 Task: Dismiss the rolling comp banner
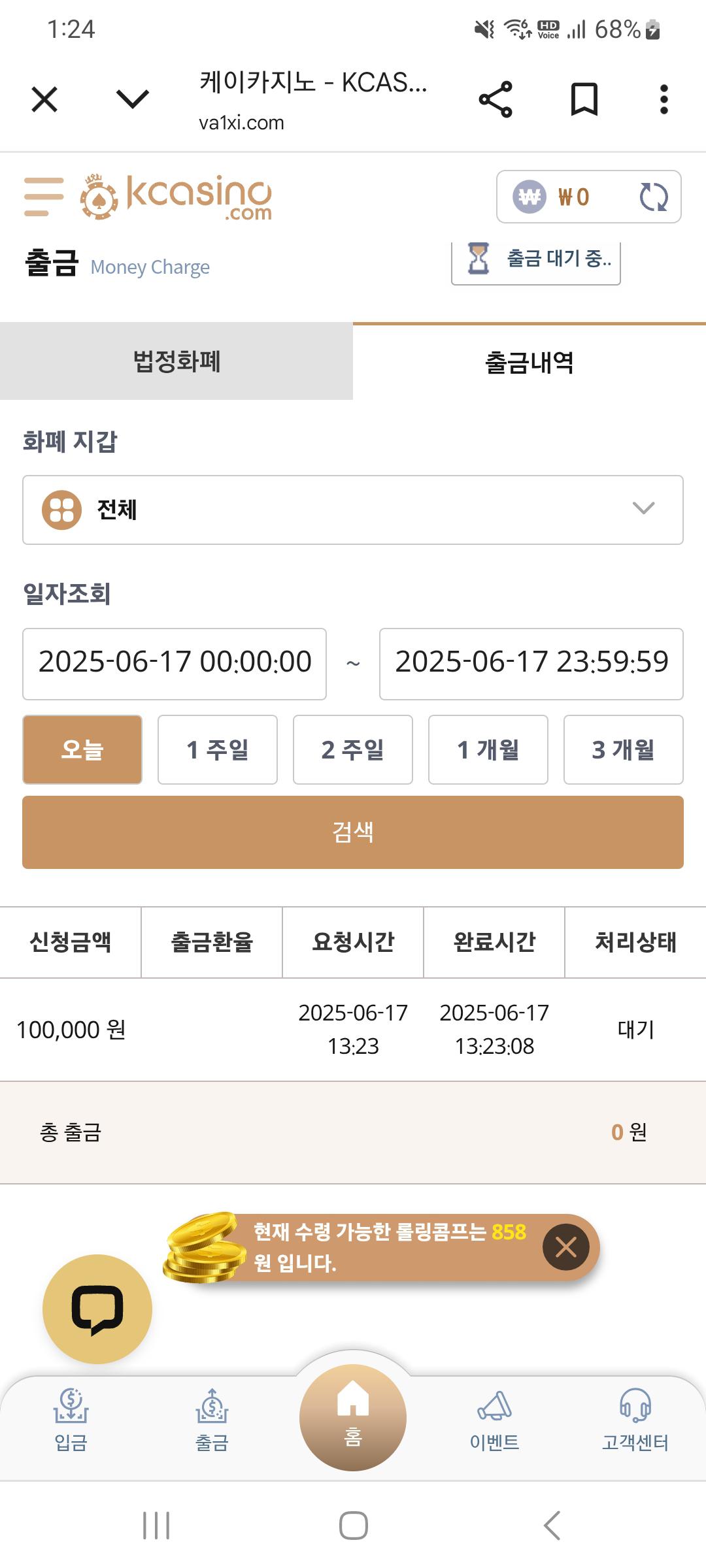[x=565, y=1247]
